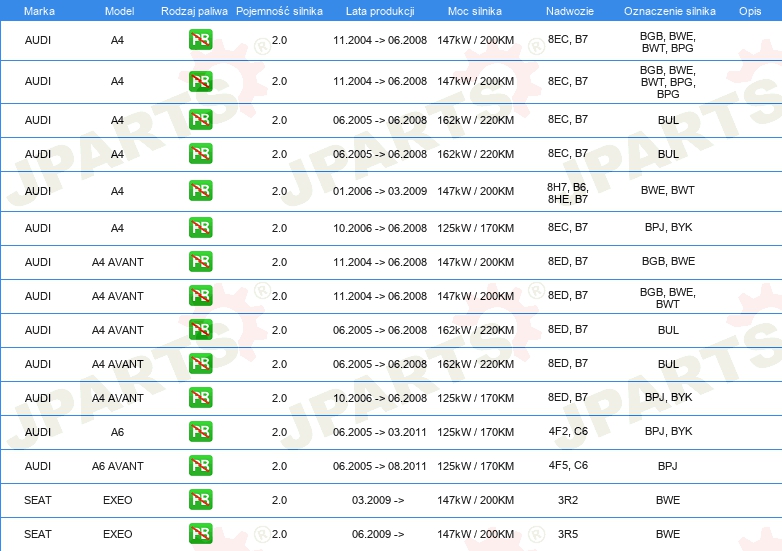Select engine codes BGB, BWE, BWT in A4 AVANT row

tap(668, 298)
